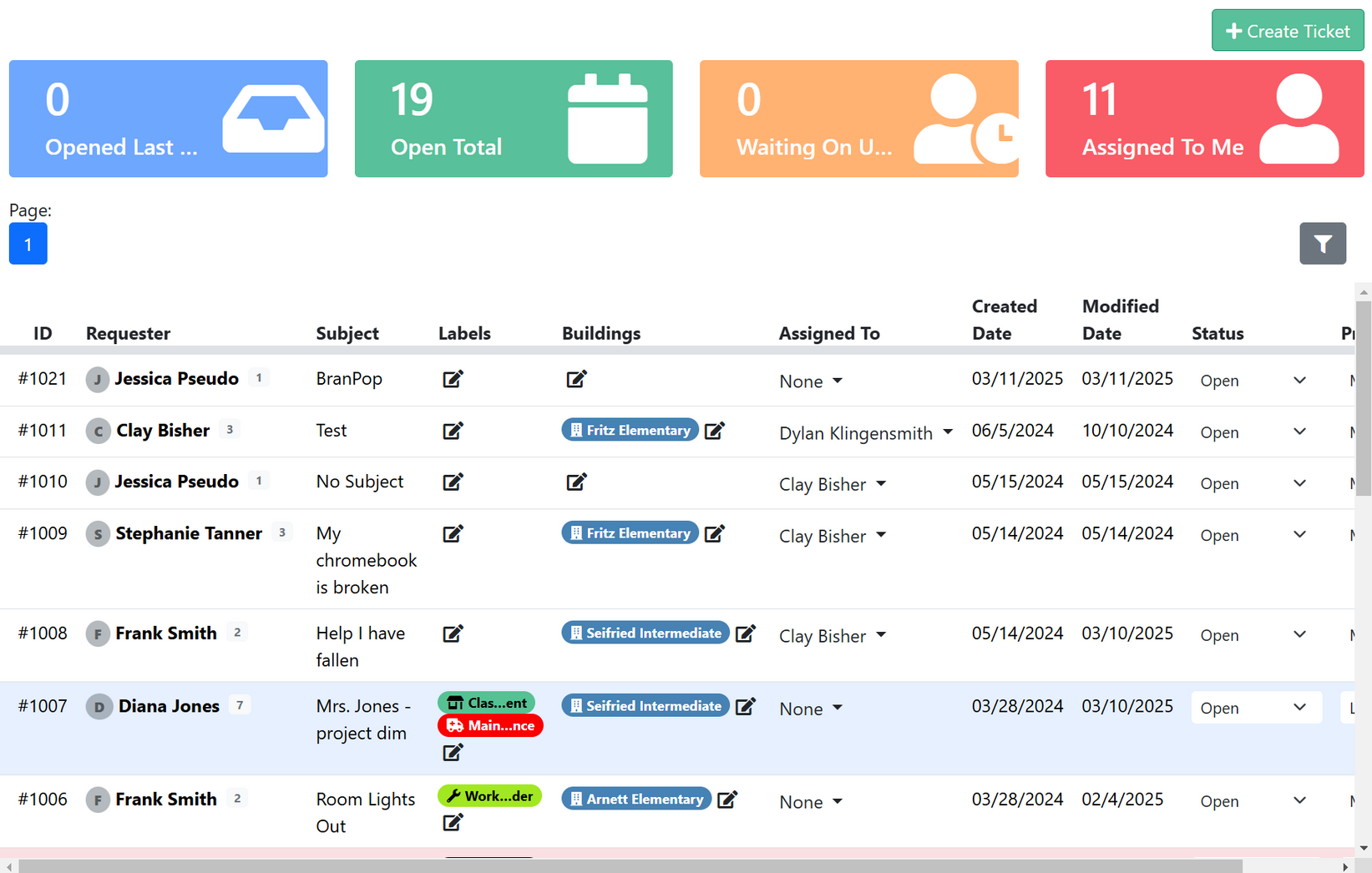Edit buildings for ticket #1021
Image resolution: width=1372 pixels, height=873 pixels.
(x=576, y=379)
